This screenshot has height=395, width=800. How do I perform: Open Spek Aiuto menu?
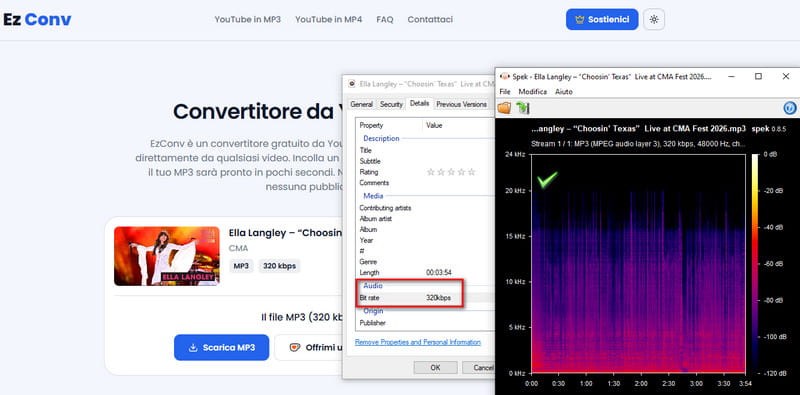pyautogui.click(x=564, y=92)
